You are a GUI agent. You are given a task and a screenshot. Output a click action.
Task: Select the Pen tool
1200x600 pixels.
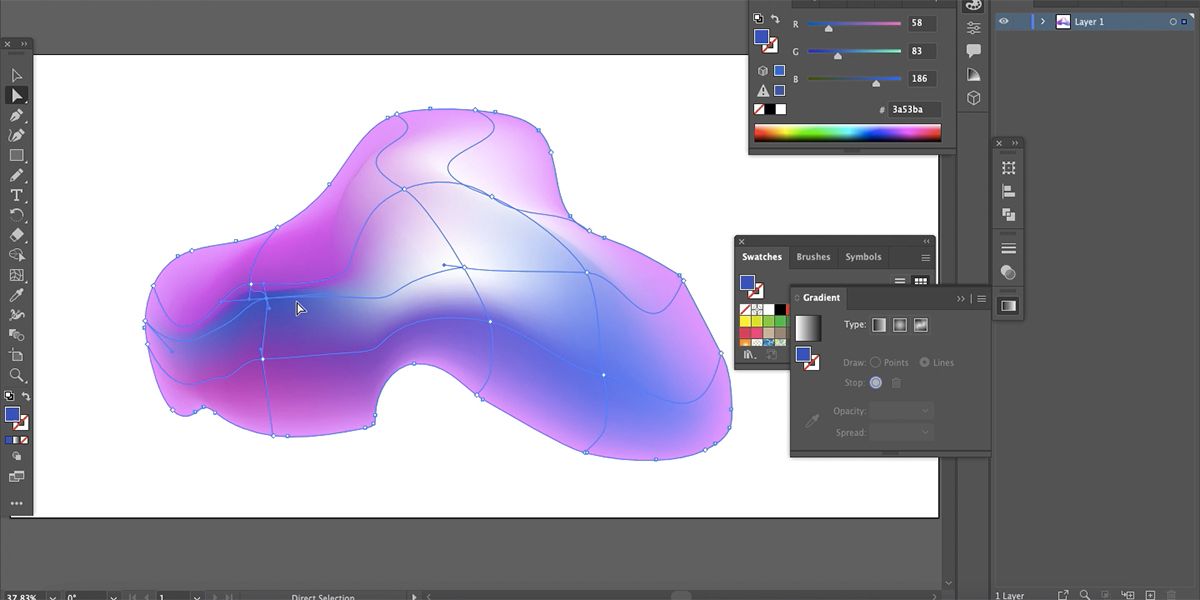coord(16,115)
